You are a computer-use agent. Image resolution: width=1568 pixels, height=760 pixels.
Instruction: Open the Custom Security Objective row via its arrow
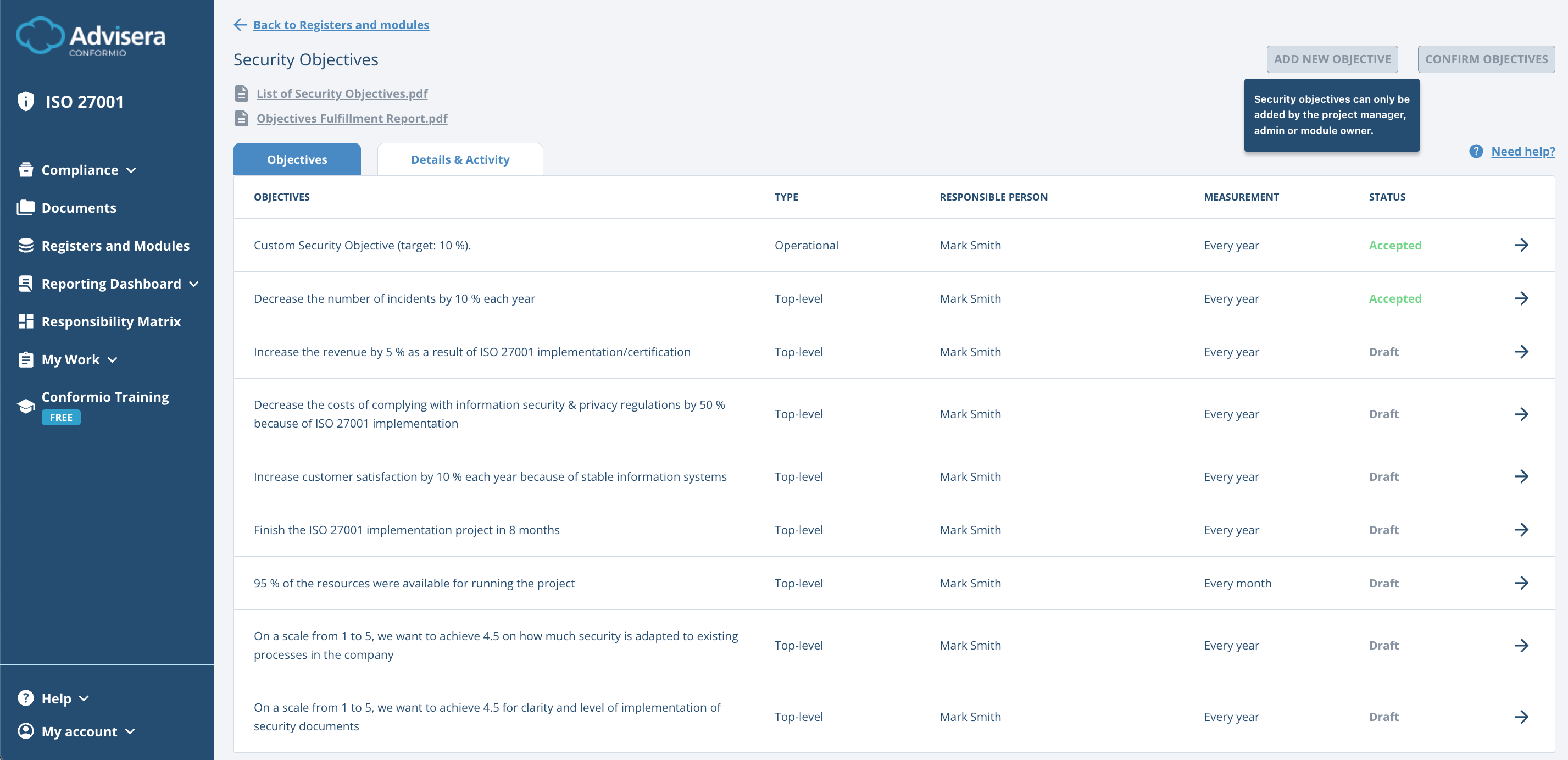tap(1523, 245)
